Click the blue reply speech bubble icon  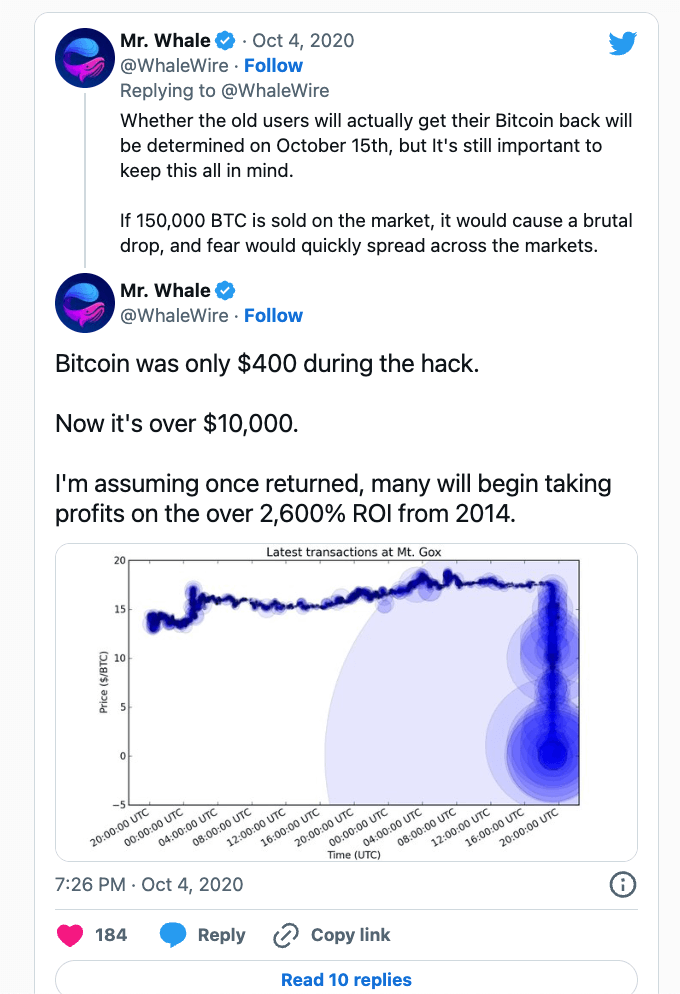pos(173,935)
